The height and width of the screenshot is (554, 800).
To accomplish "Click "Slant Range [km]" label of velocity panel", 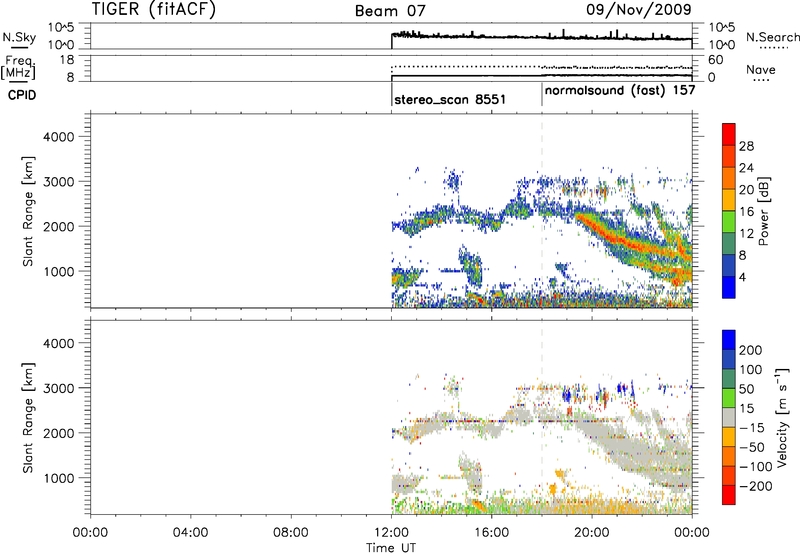I will pos(28,417).
